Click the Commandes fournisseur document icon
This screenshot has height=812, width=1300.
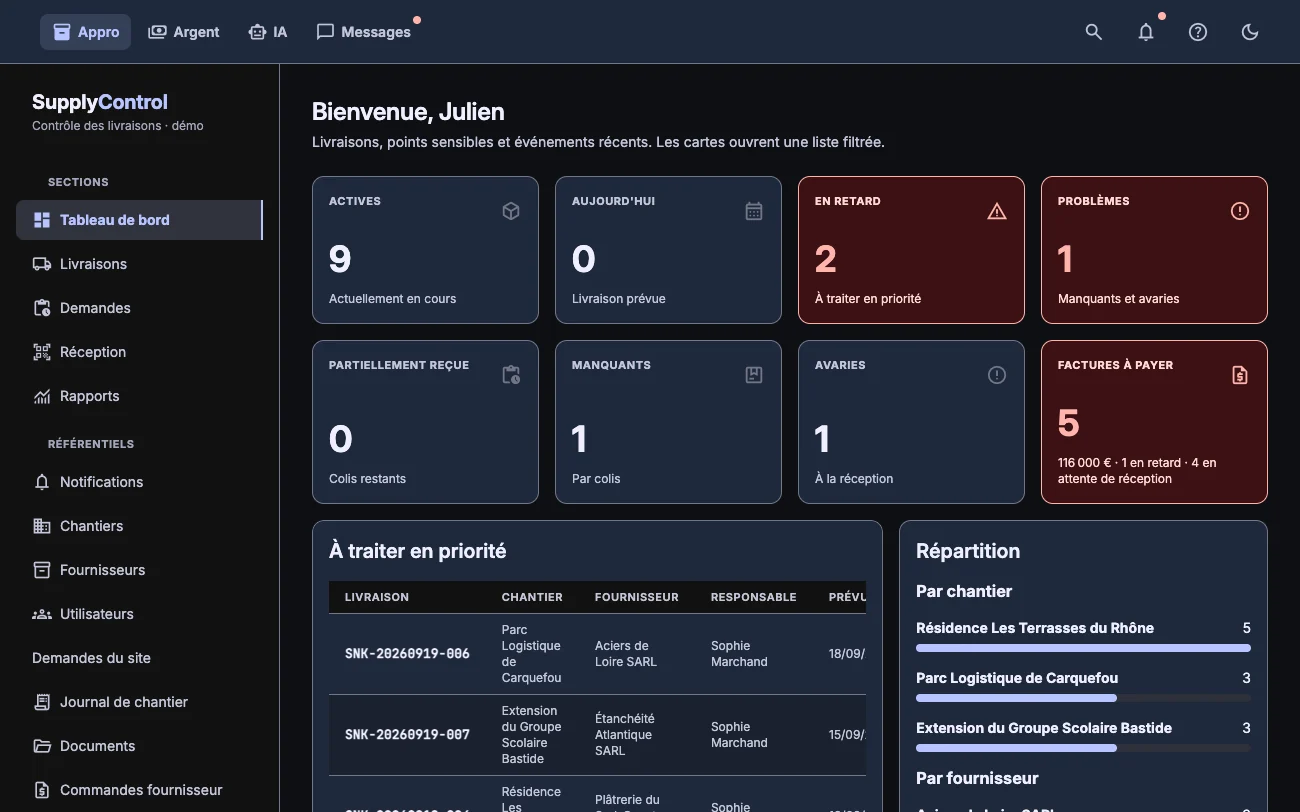(42, 790)
